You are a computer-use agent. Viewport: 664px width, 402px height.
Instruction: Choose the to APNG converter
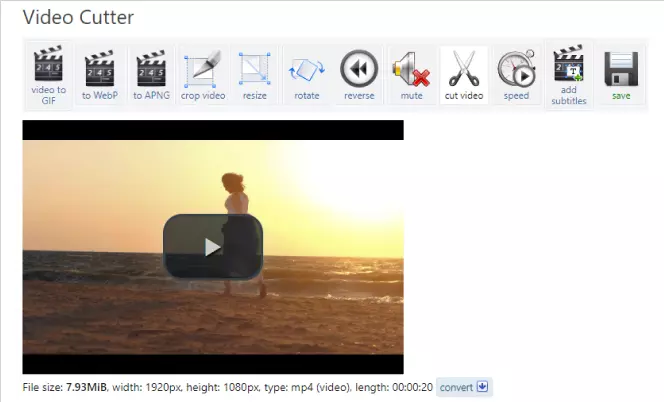pyautogui.click(x=151, y=75)
